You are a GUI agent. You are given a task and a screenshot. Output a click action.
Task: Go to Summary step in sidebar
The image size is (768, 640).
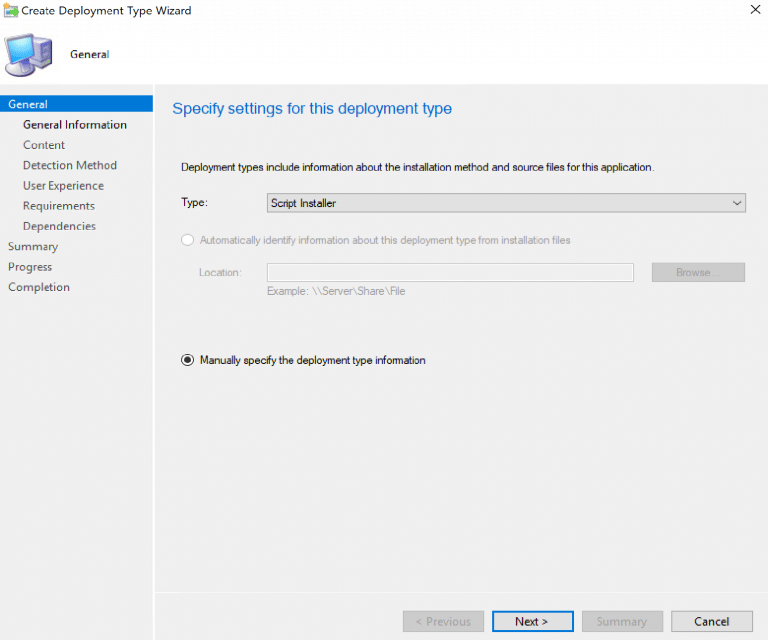pyautogui.click(x=33, y=247)
